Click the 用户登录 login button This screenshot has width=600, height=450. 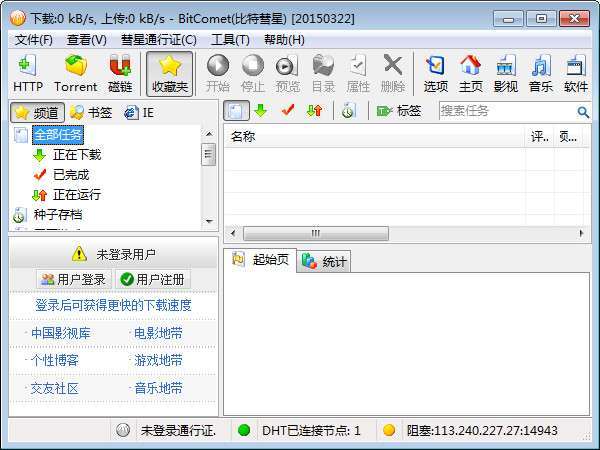tap(74, 279)
